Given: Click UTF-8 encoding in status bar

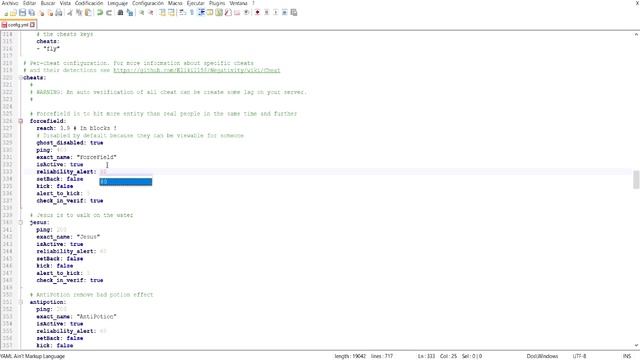Looking at the screenshot, I should pyautogui.click(x=579, y=356).
